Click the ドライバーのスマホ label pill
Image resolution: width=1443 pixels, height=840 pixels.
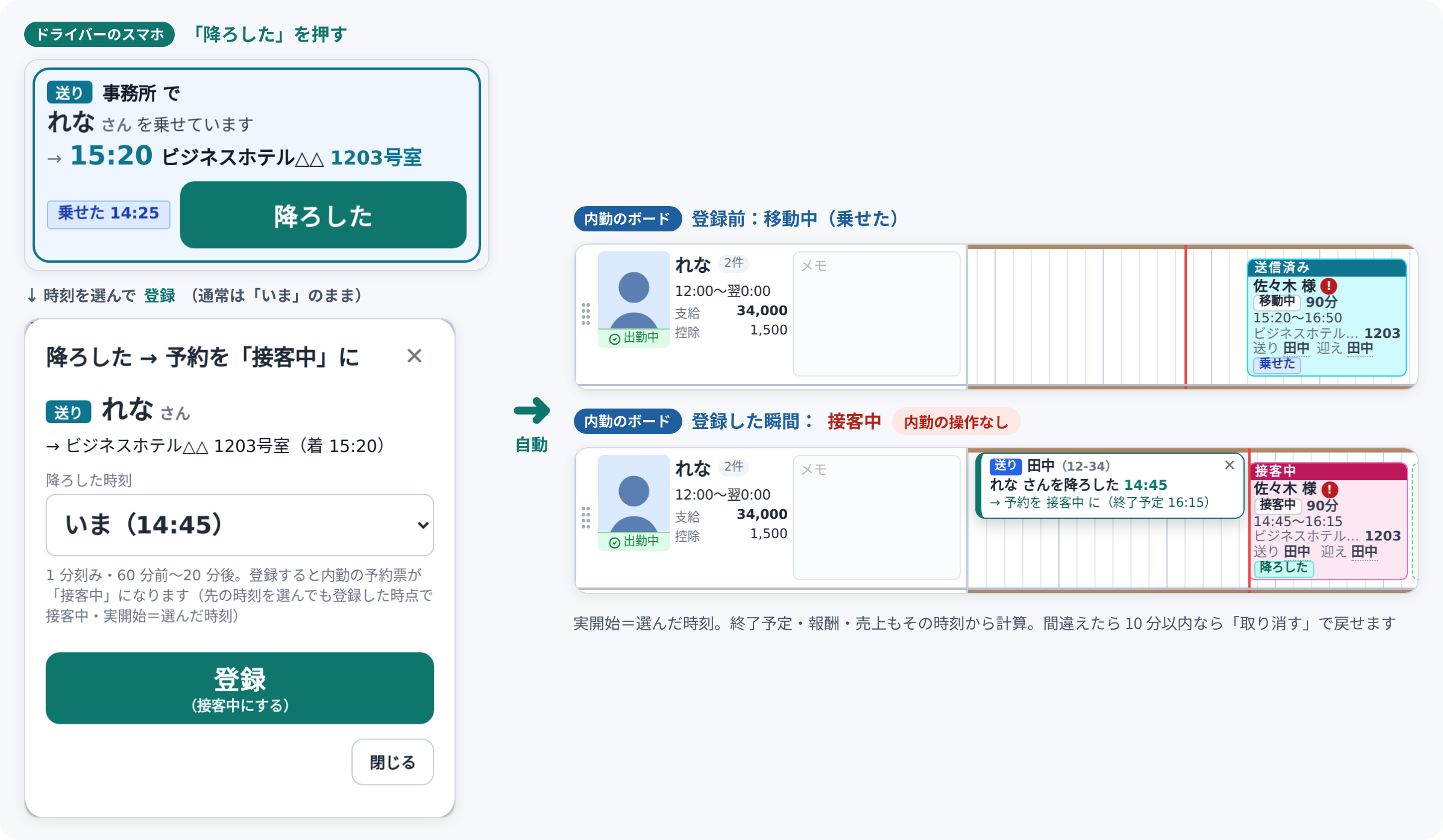pos(99,34)
